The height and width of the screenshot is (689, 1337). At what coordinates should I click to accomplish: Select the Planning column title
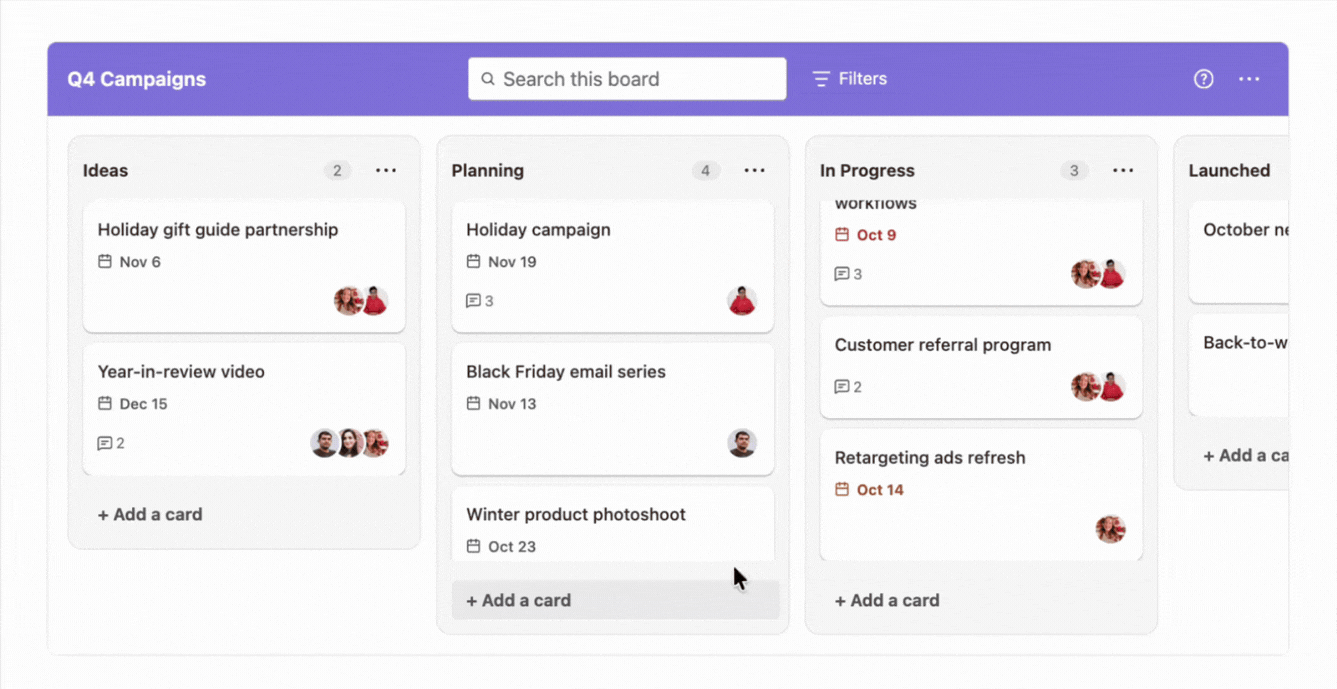click(487, 171)
